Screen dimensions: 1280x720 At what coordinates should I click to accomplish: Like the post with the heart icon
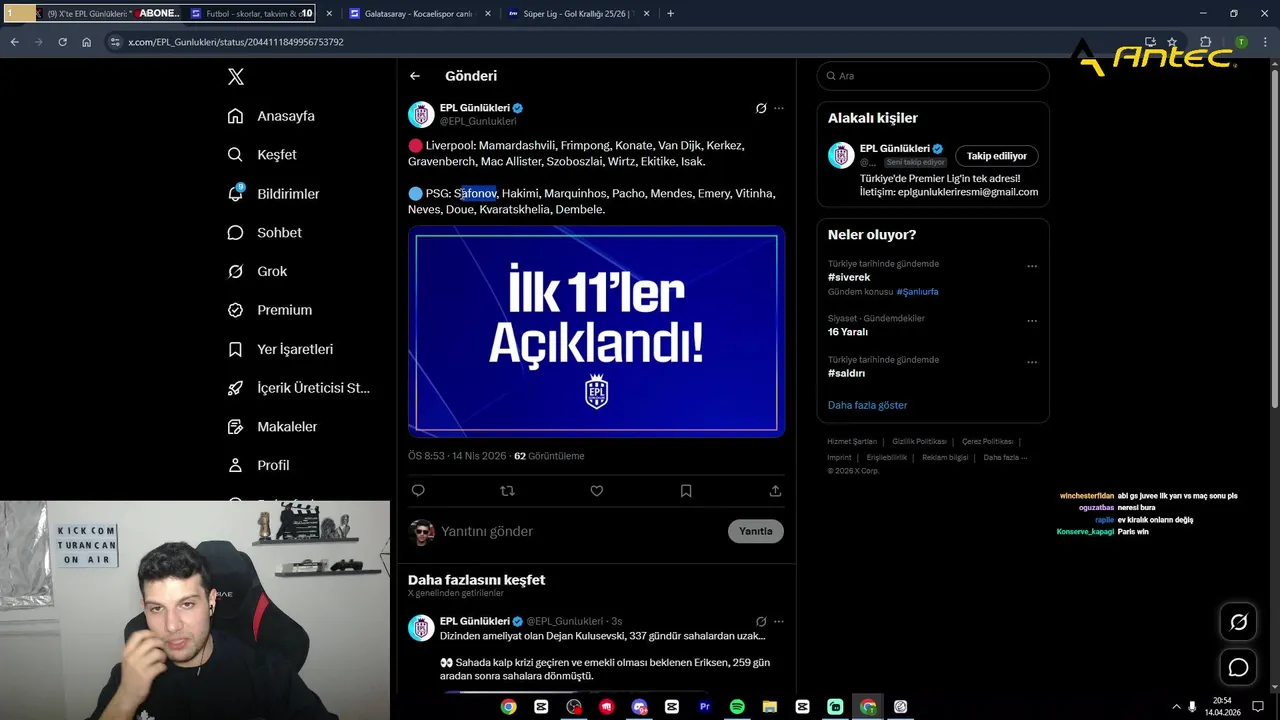pos(596,491)
